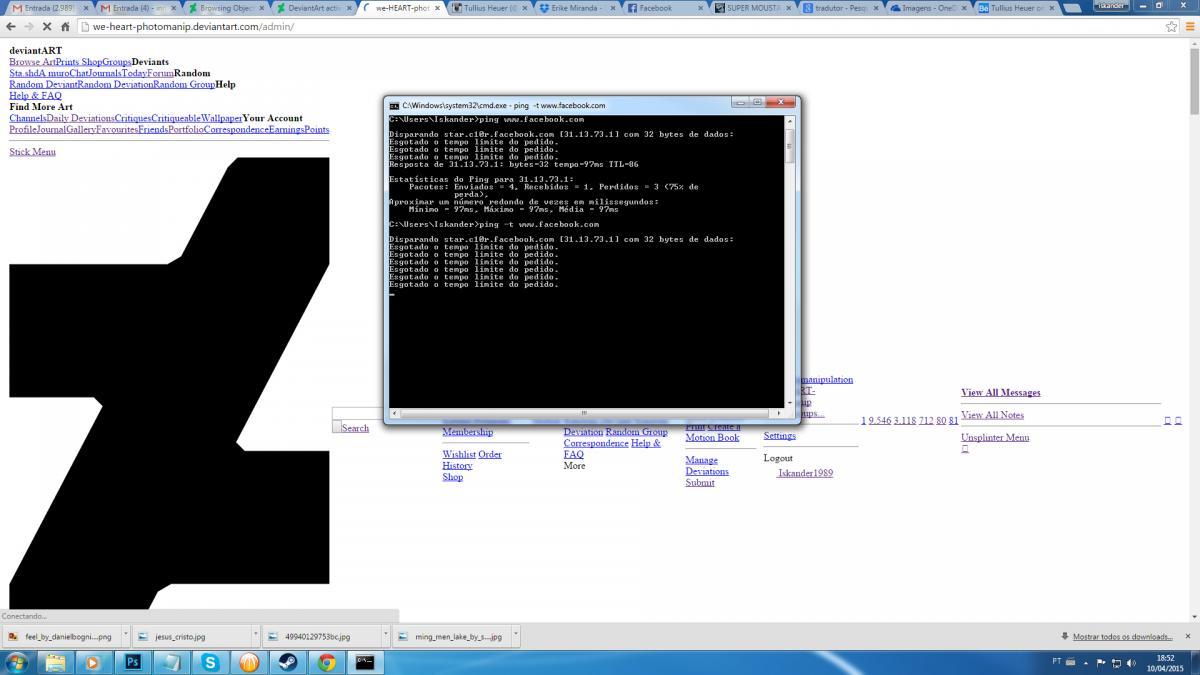
Task: Switch to the SUPER MOUSTA tab
Action: point(753,8)
